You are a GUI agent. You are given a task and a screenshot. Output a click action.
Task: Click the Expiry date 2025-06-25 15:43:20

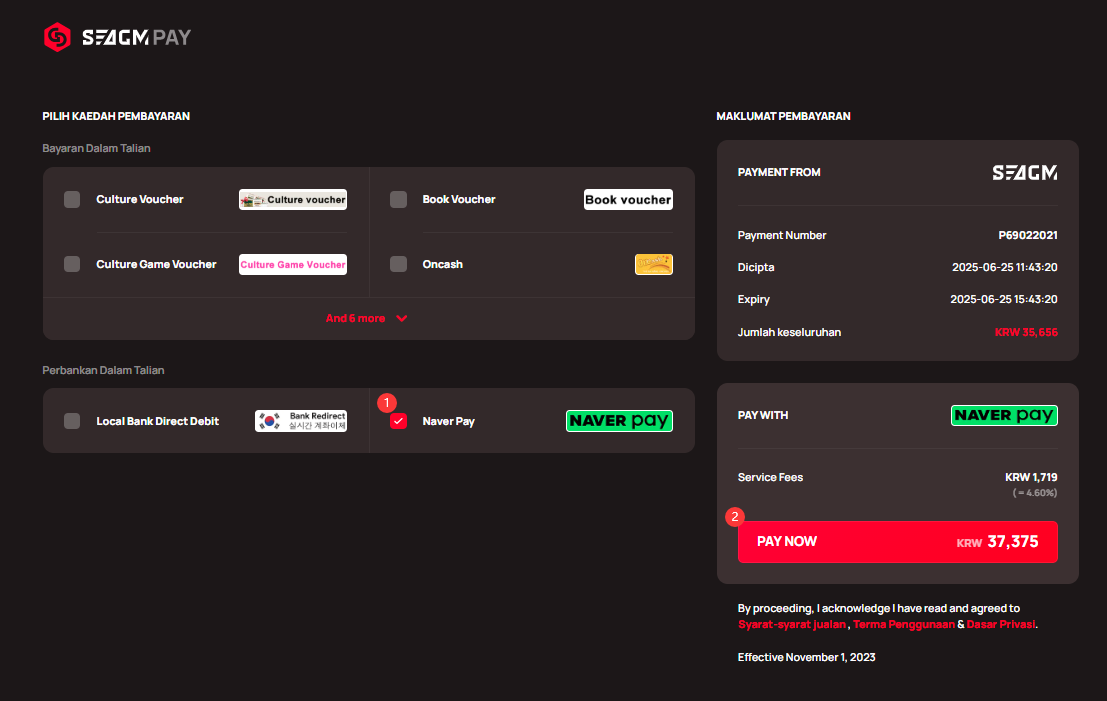(x=1004, y=299)
